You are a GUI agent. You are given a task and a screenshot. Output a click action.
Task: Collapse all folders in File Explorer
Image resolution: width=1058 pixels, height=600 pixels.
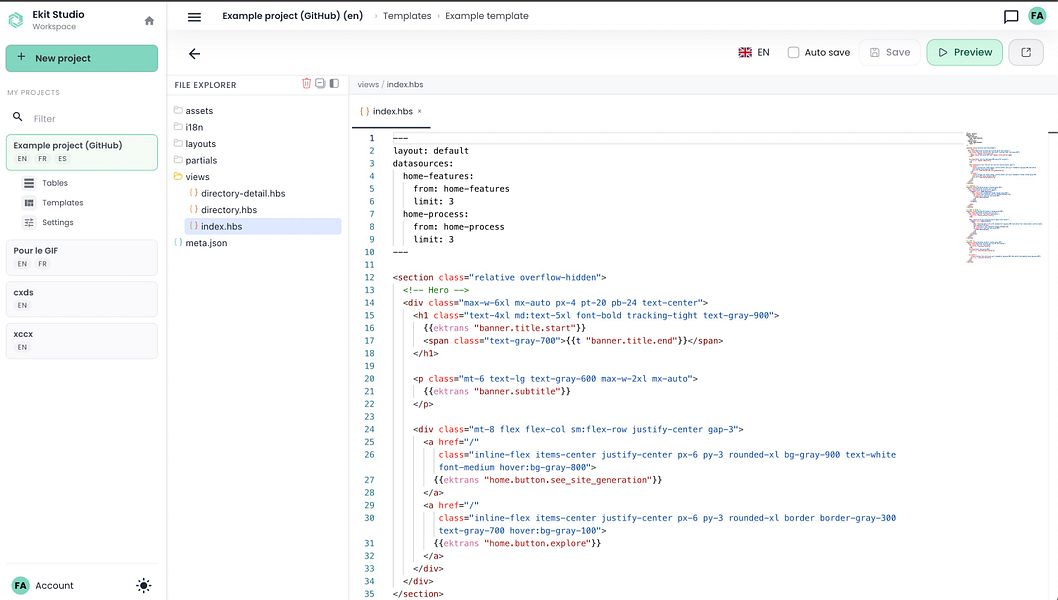320,84
